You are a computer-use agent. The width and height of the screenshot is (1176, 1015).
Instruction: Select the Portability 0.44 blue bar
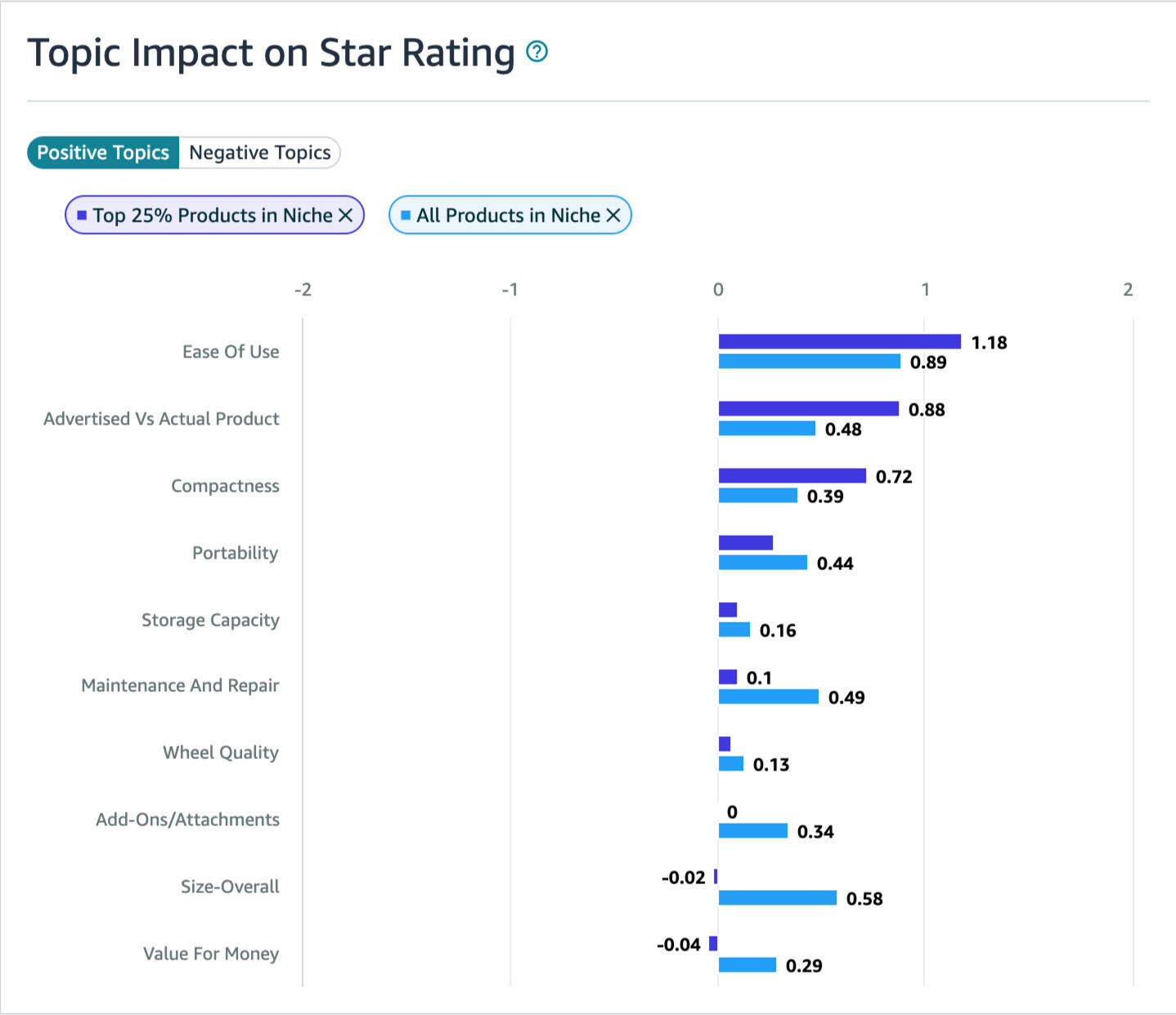click(x=762, y=563)
